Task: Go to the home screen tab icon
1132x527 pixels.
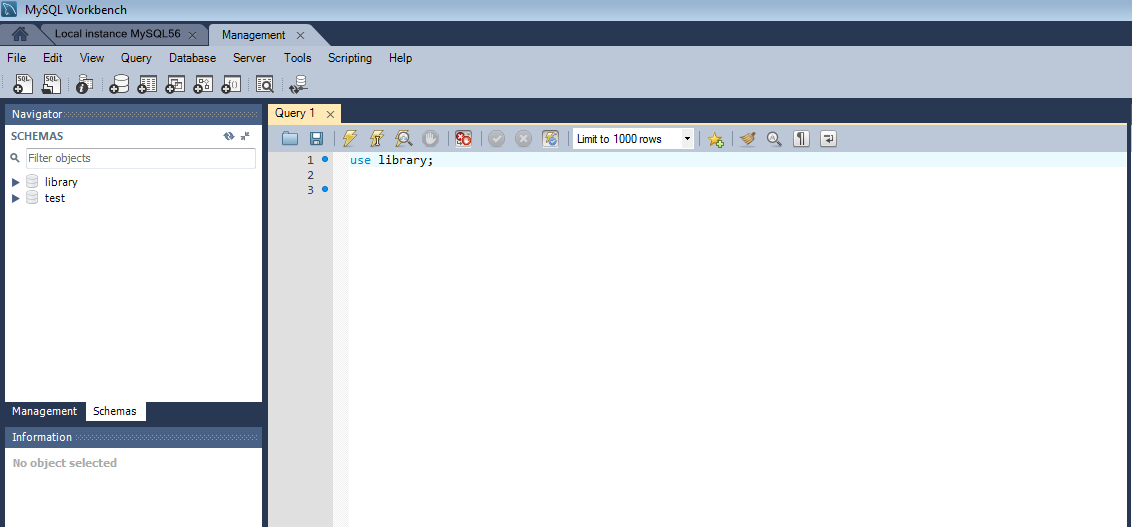Action: click(x=20, y=34)
